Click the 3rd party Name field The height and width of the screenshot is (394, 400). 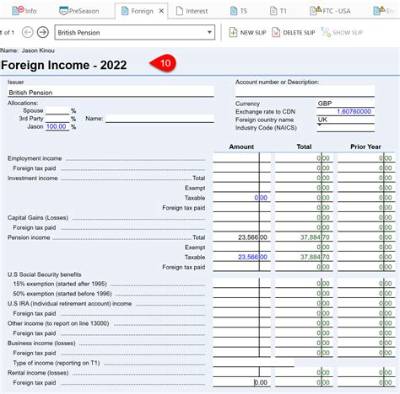coord(160,118)
